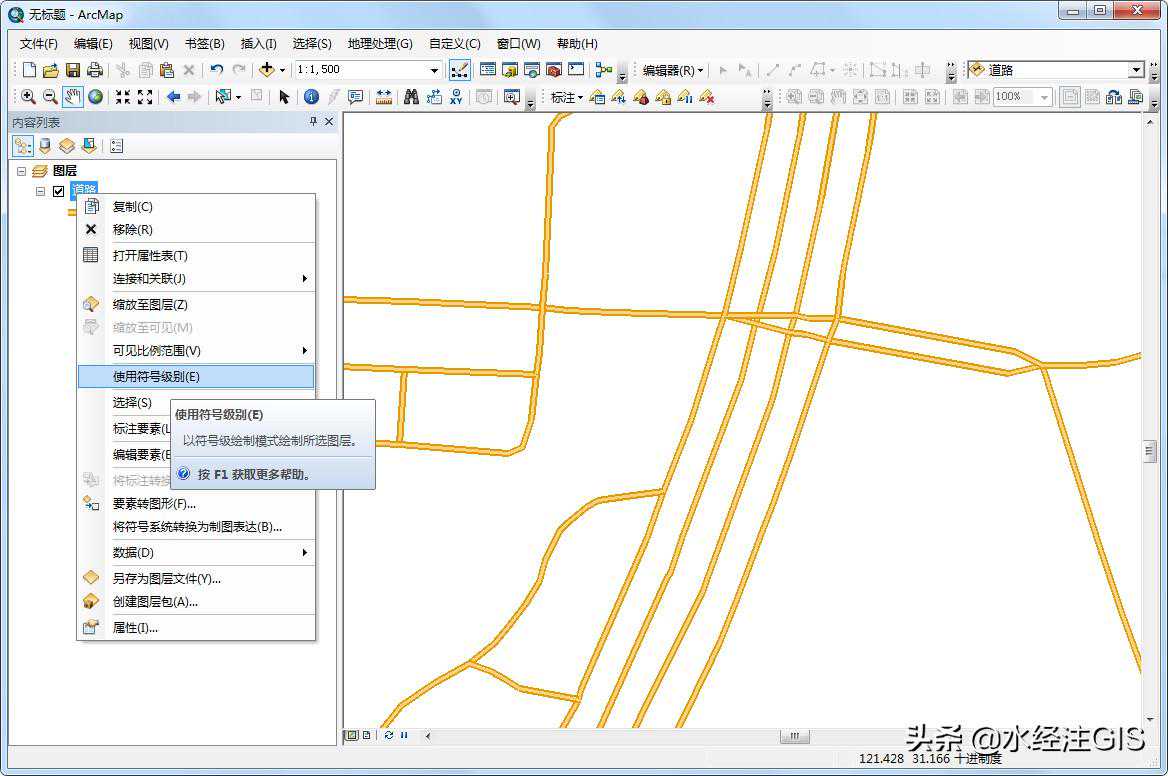Select the Zoom In tool
The width and height of the screenshot is (1168, 776).
click(28, 97)
